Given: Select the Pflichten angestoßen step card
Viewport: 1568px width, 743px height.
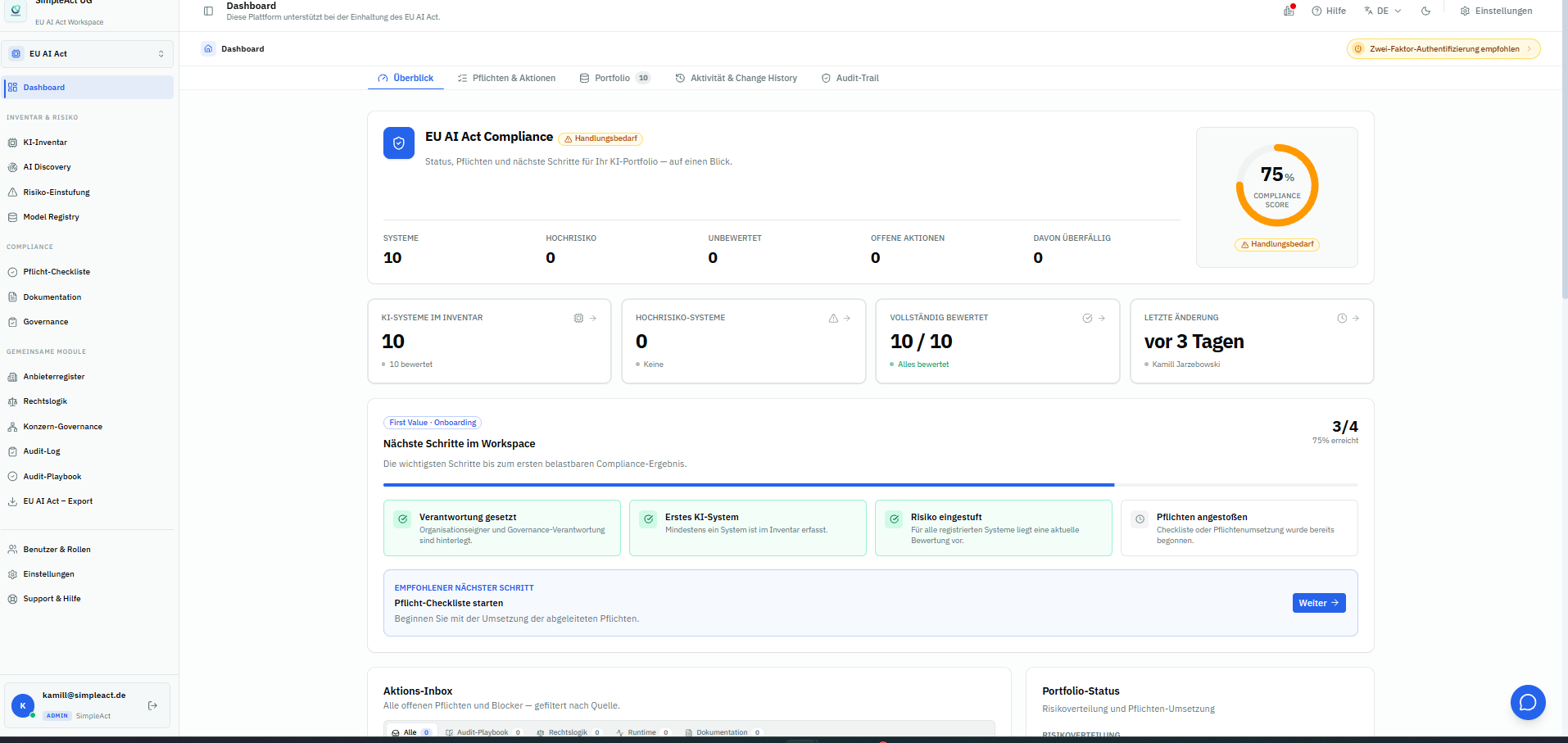Looking at the screenshot, I should point(1239,528).
